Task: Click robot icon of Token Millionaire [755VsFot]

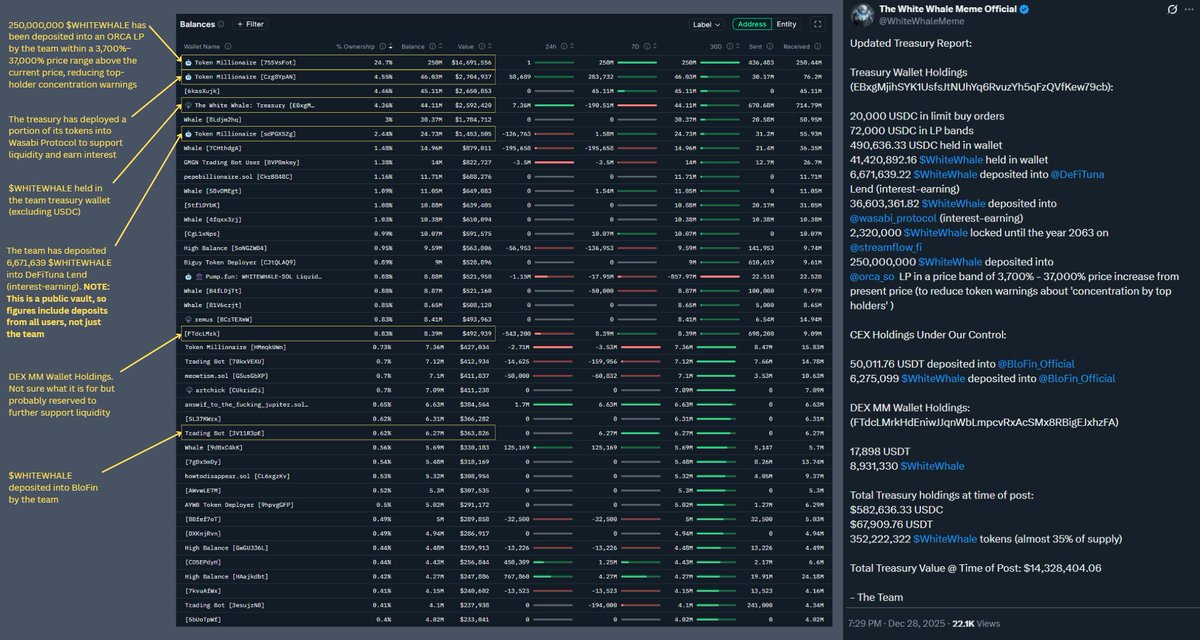Action: [188, 62]
